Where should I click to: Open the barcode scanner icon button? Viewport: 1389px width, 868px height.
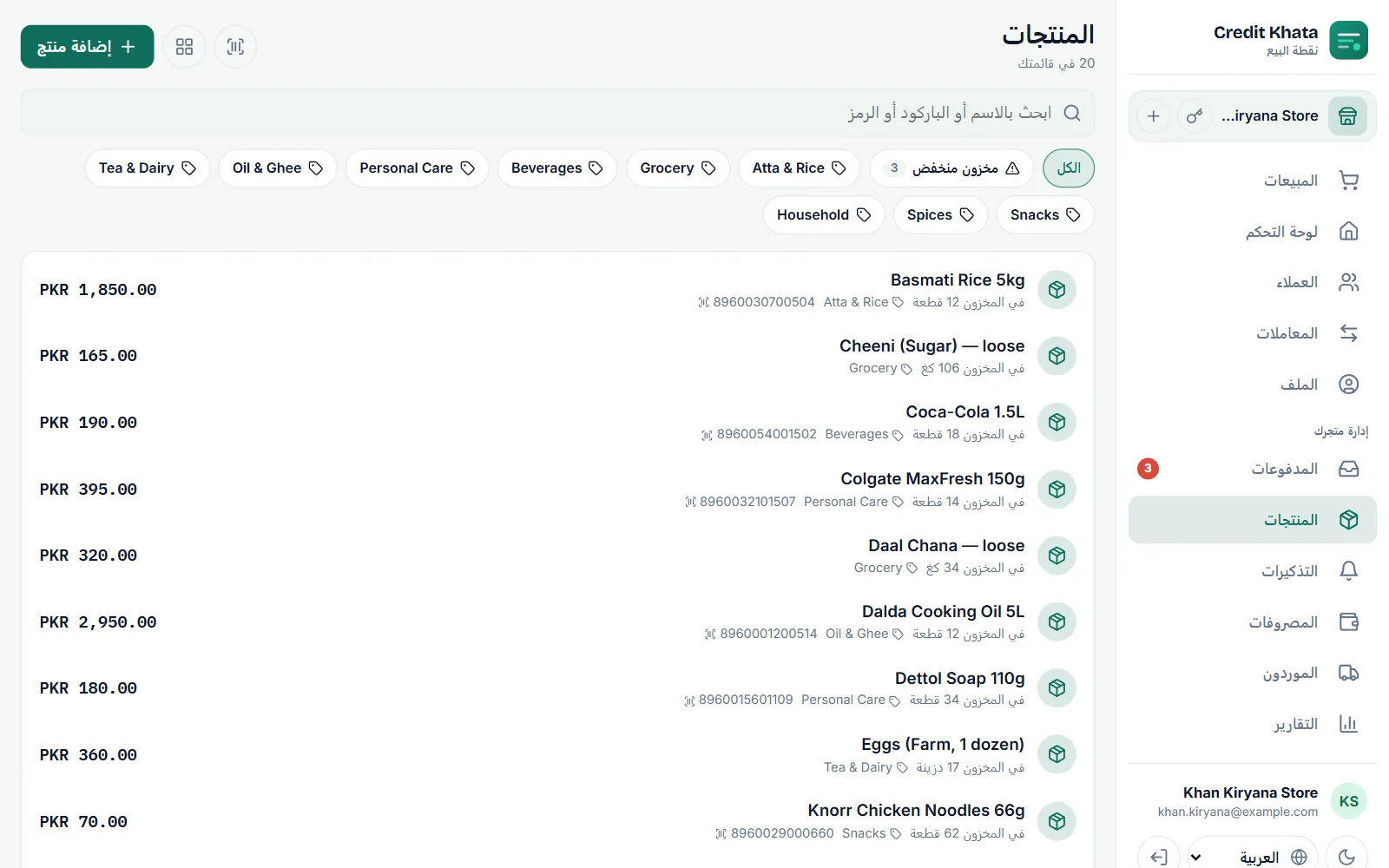pyautogui.click(x=235, y=47)
